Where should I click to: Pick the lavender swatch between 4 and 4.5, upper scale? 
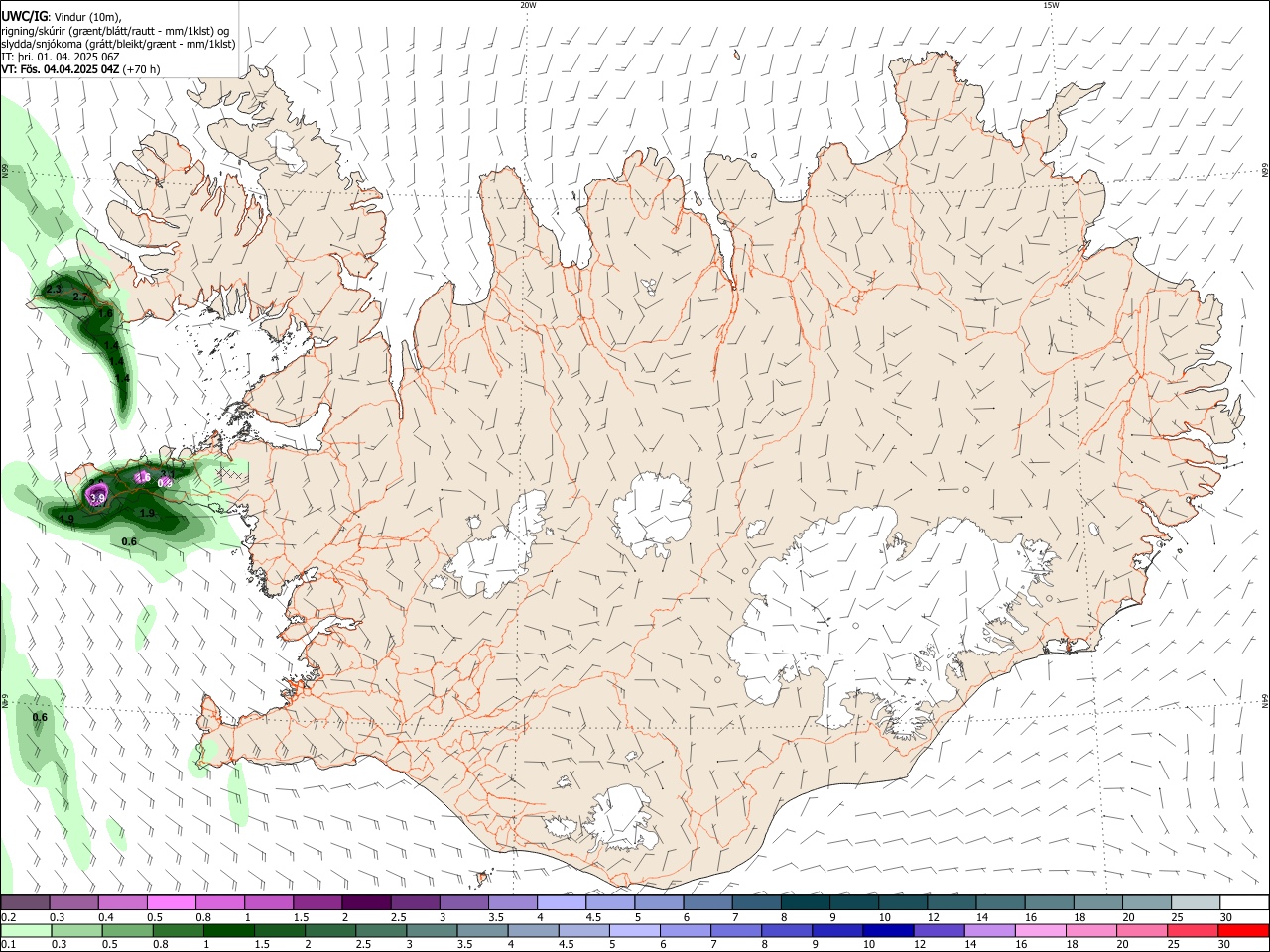click(x=561, y=903)
